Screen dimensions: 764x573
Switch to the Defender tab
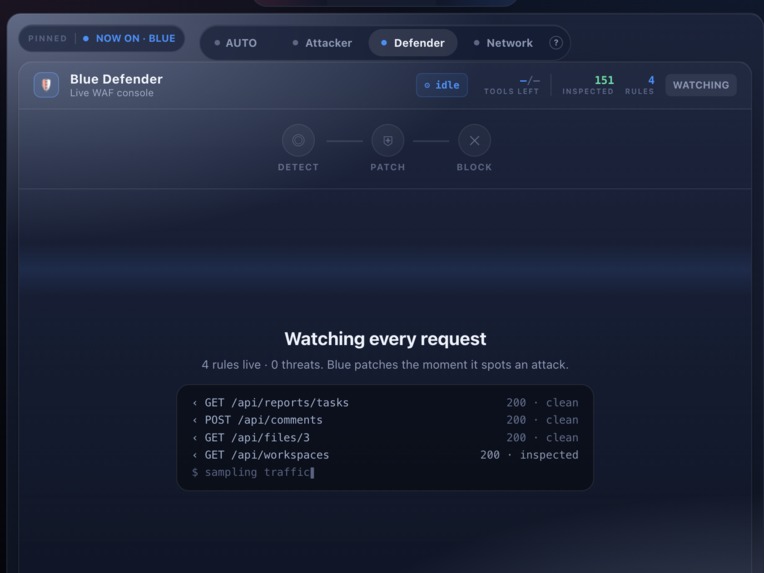413,43
